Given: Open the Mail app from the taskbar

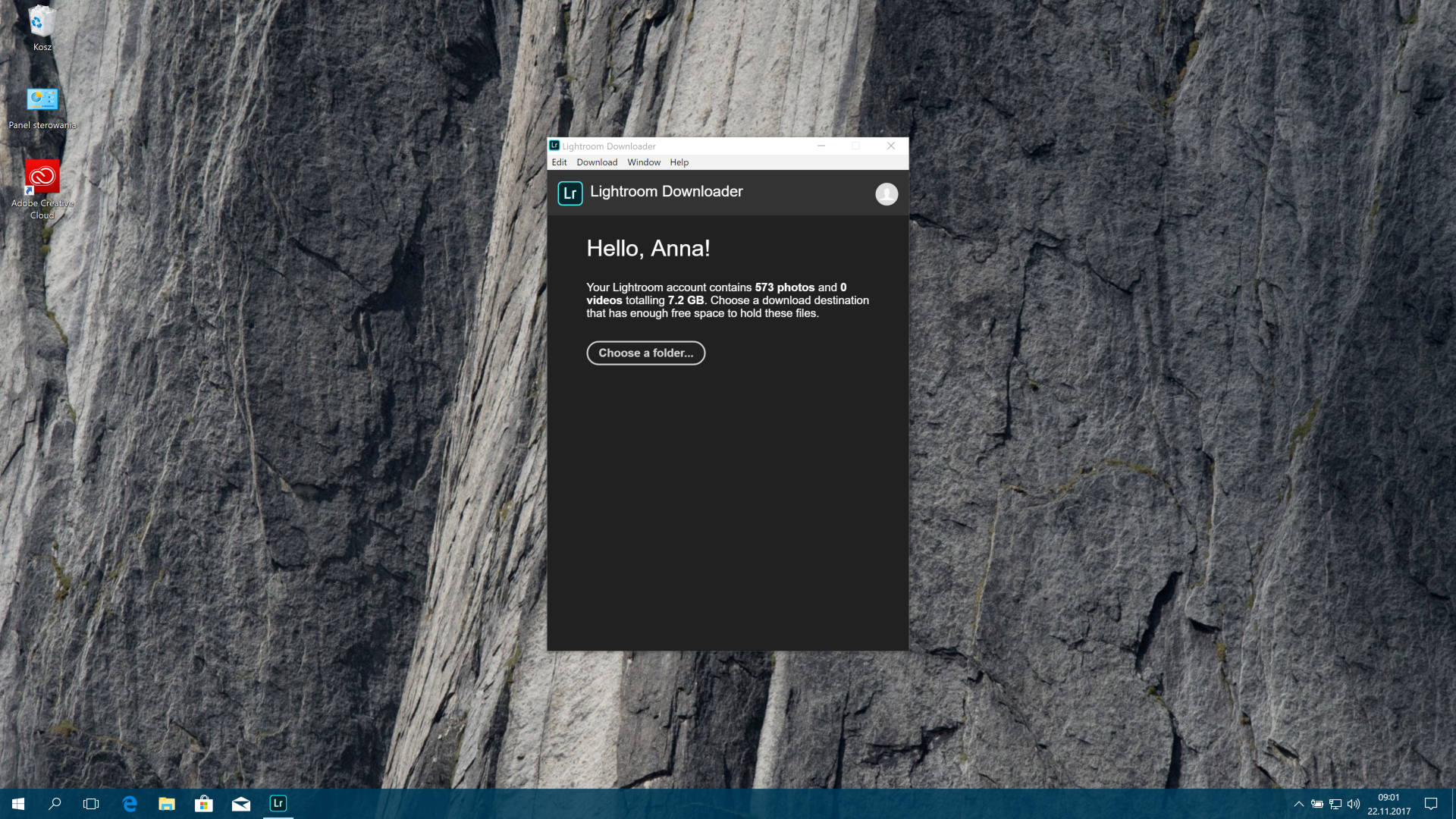Looking at the screenshot, I should coord(241,804).
